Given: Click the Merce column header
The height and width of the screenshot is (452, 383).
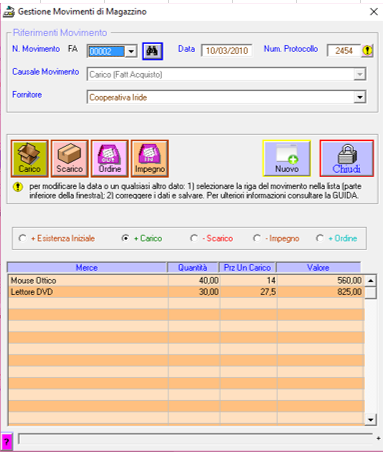Looking at the screenshot, I should tap(87, 267).
